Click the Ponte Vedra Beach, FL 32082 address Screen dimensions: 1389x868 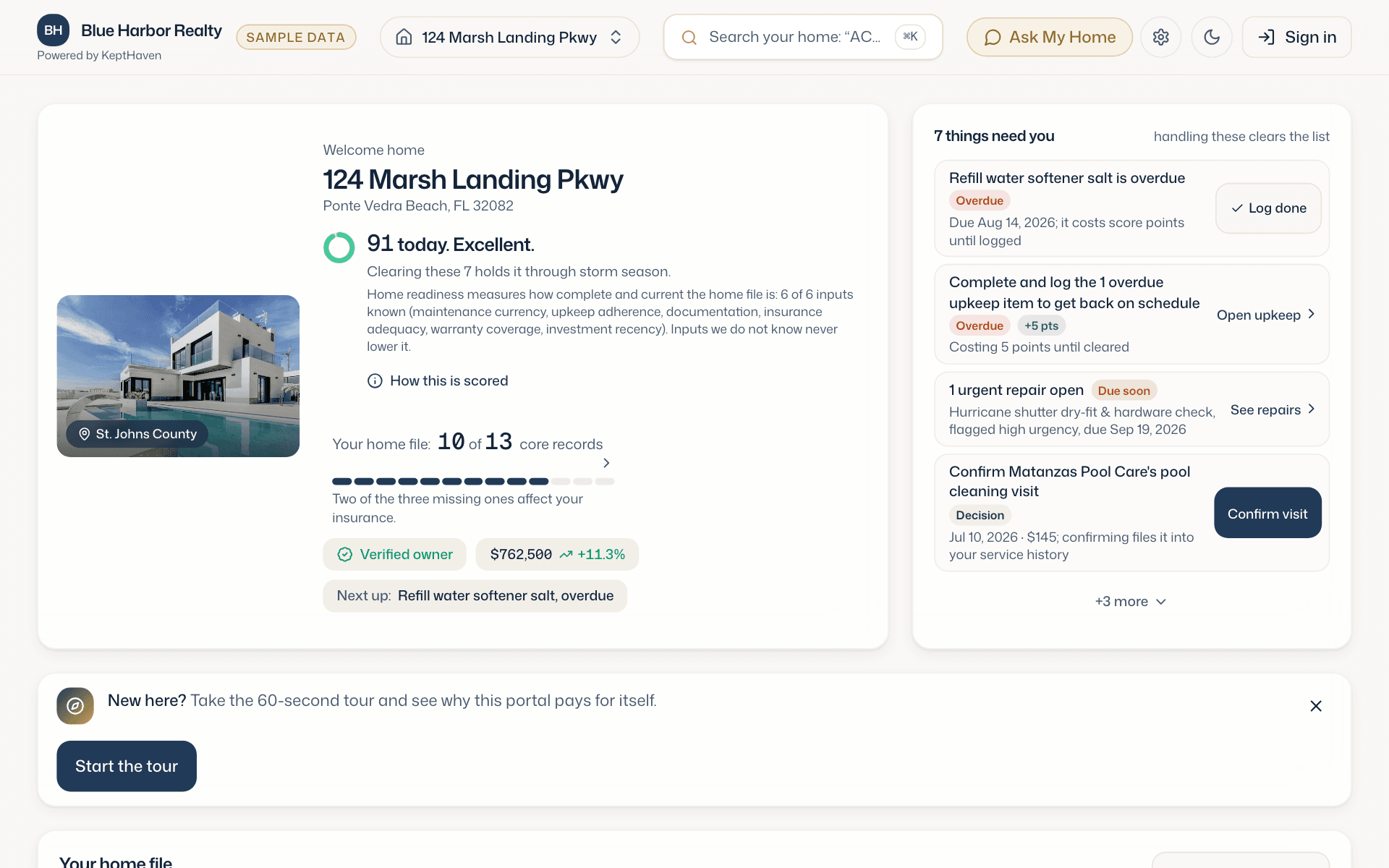418,205
